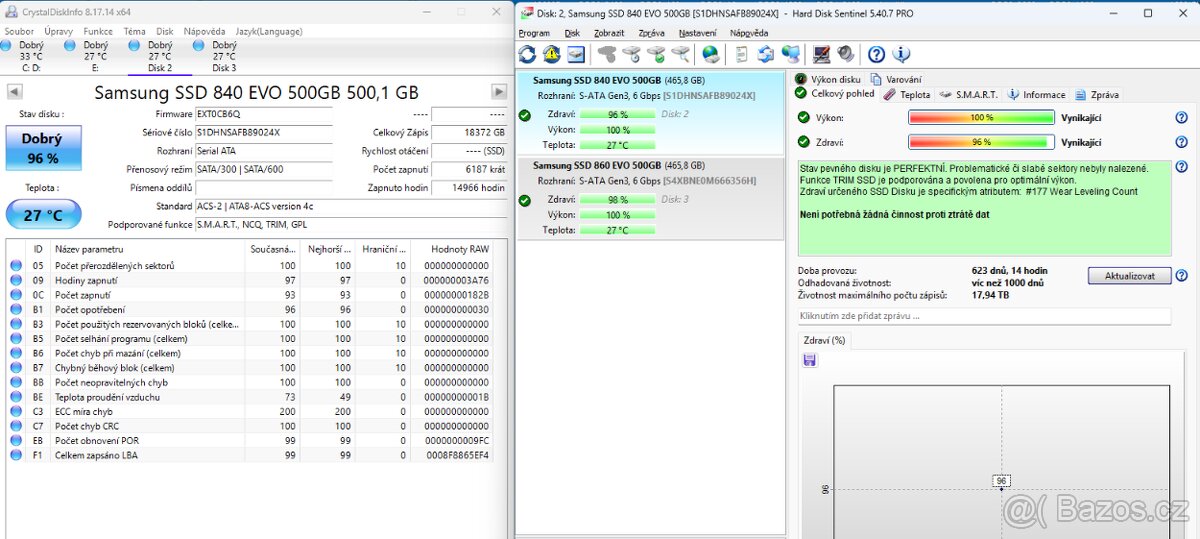Viewport: 1200px width, 539px height.
Task: Switch to Varování tab
Action: (896, 79)
